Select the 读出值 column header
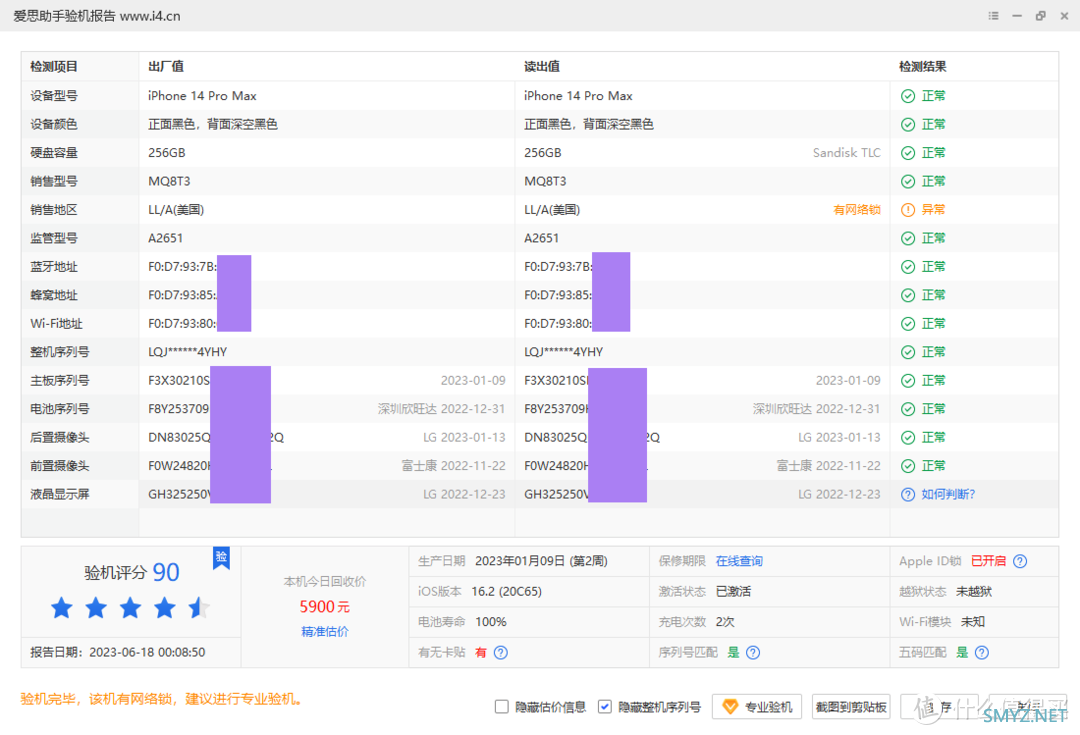This screenshot has height=735, width=1080. pyautogui.click(x=542, y=67)
